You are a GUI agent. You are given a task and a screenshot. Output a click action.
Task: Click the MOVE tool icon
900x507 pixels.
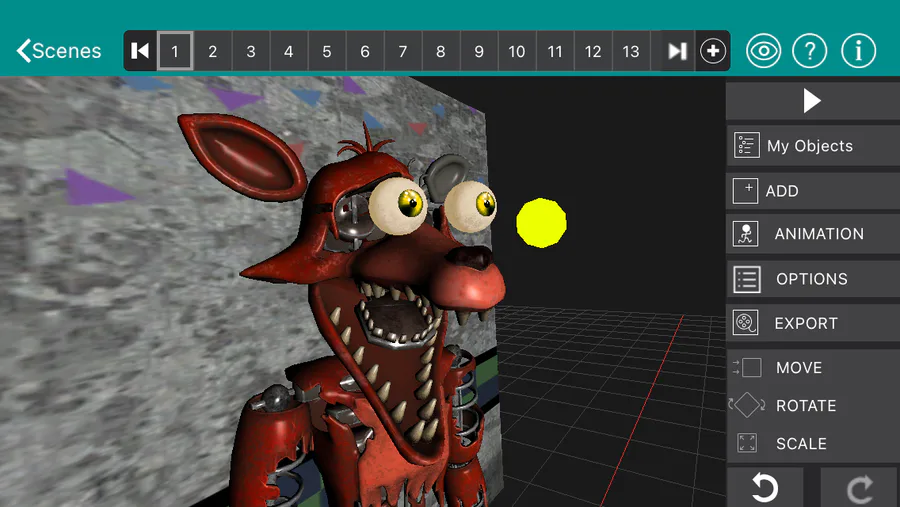747,367
